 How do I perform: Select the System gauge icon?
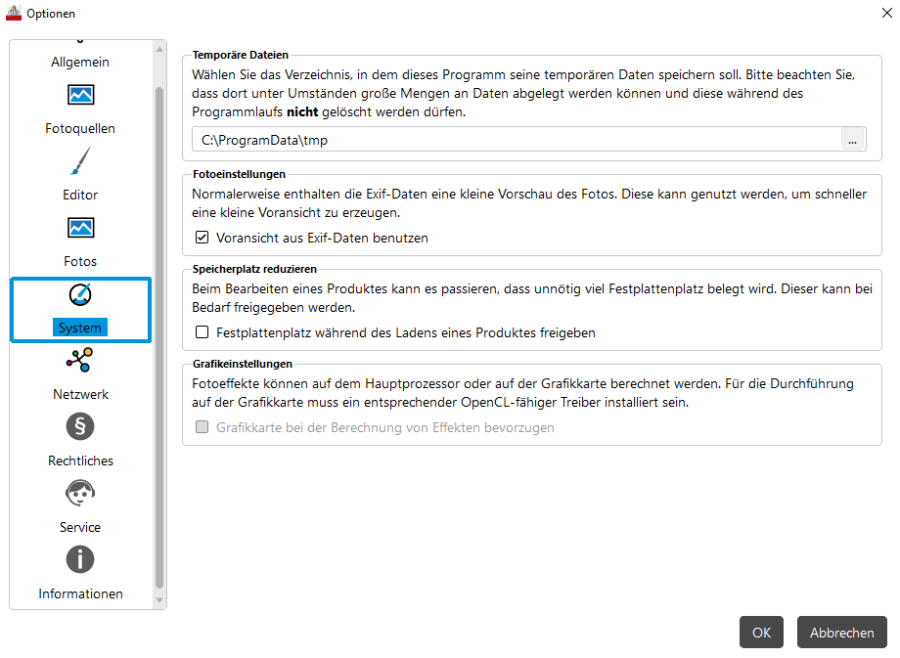point(80,295)
